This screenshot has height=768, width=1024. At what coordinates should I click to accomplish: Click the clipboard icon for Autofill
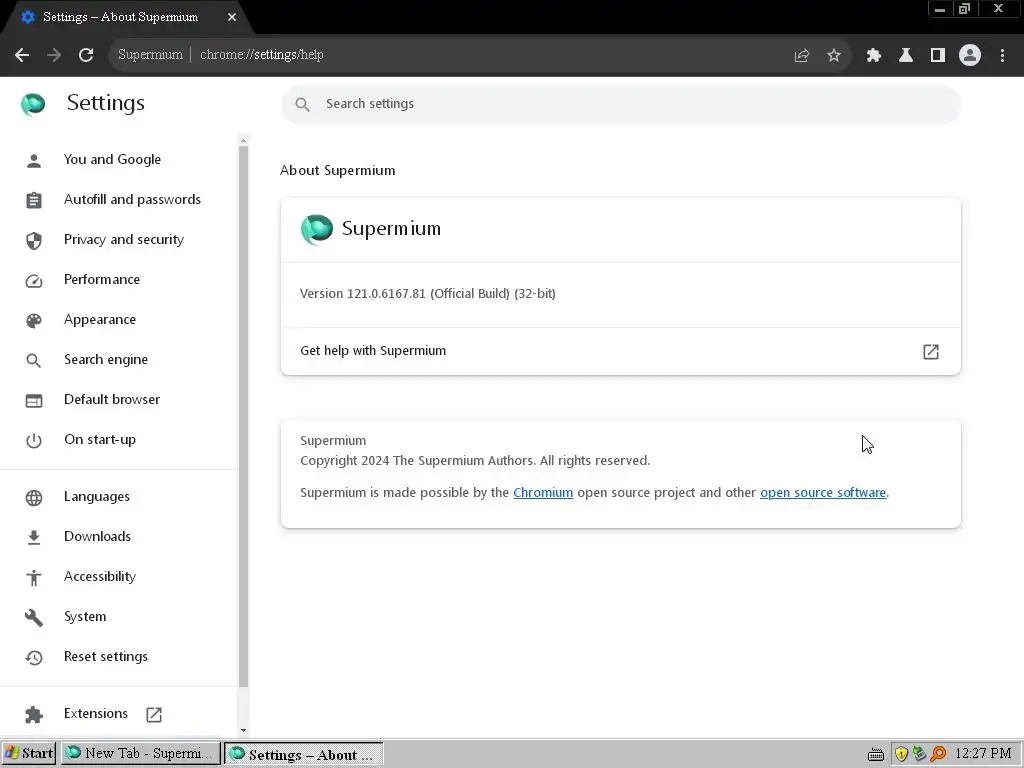coord(34,200)
